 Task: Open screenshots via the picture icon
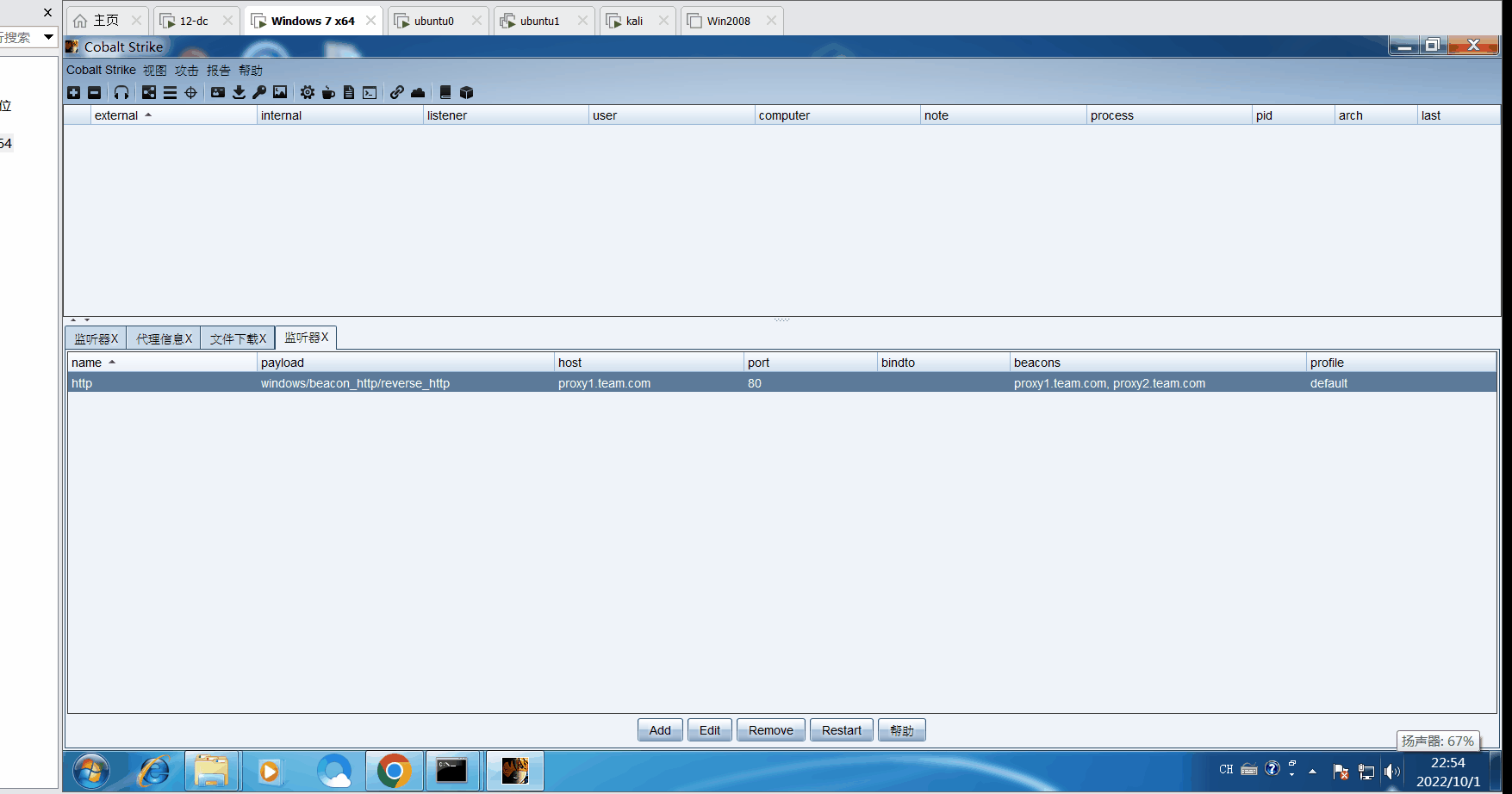tap(280, 92)
